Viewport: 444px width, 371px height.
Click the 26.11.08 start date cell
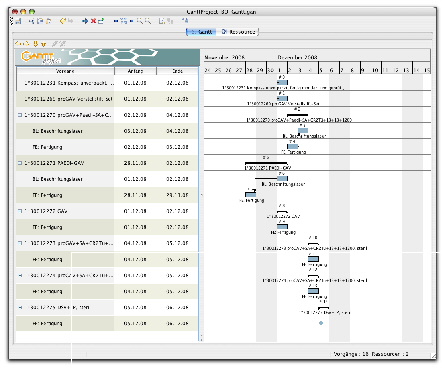(x=135, y=163)
